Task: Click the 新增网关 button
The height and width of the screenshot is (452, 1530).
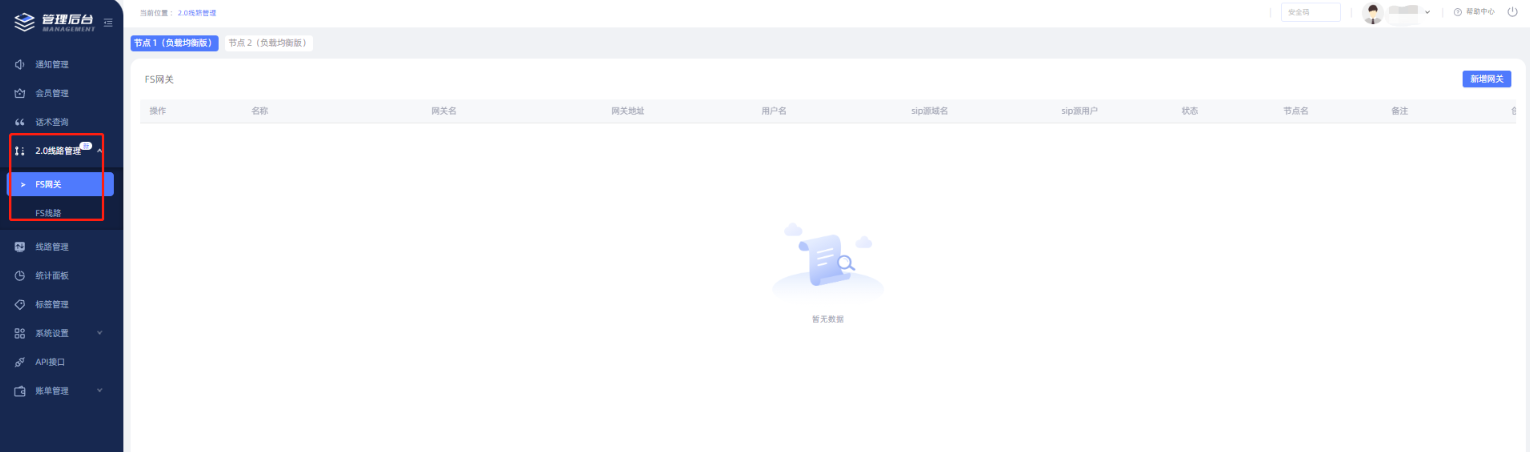Action: 1486,79
